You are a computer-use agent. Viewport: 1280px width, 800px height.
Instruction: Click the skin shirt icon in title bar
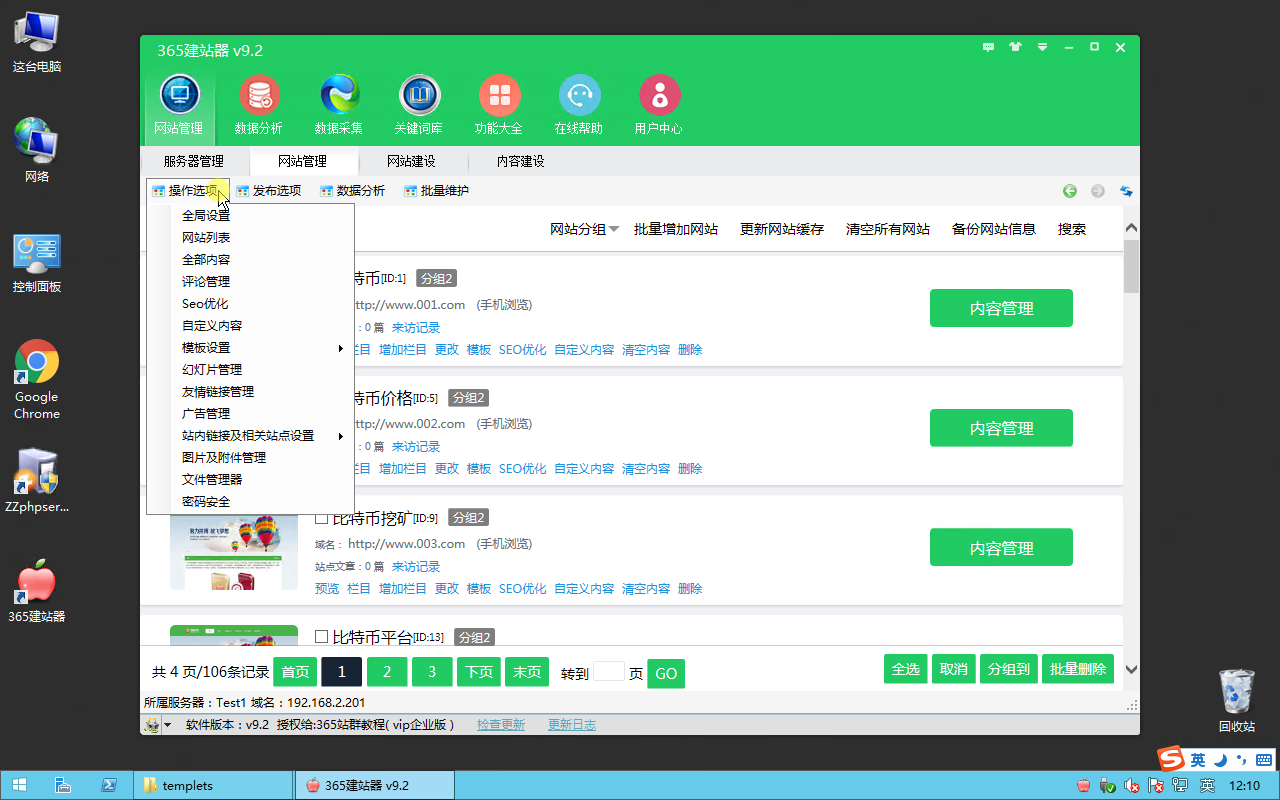point(1016,47)
